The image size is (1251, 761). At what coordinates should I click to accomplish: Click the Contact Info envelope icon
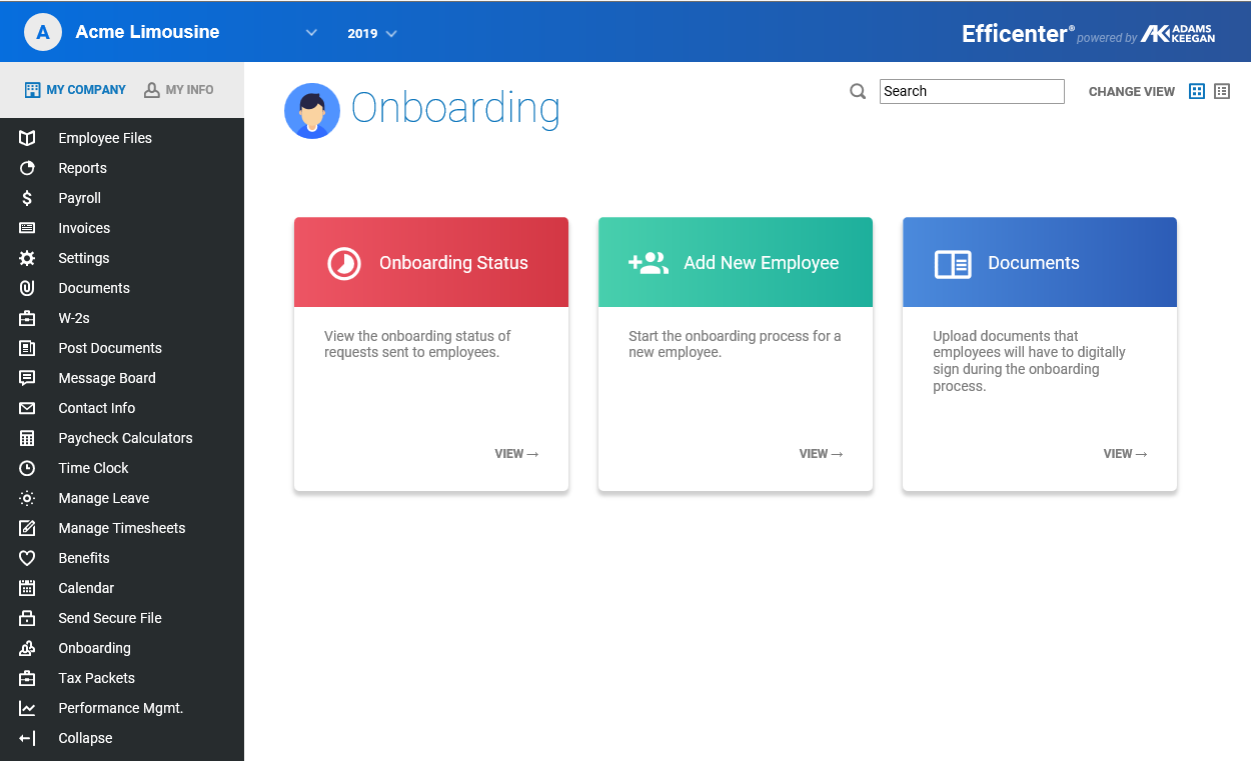[x=27, y=408]
